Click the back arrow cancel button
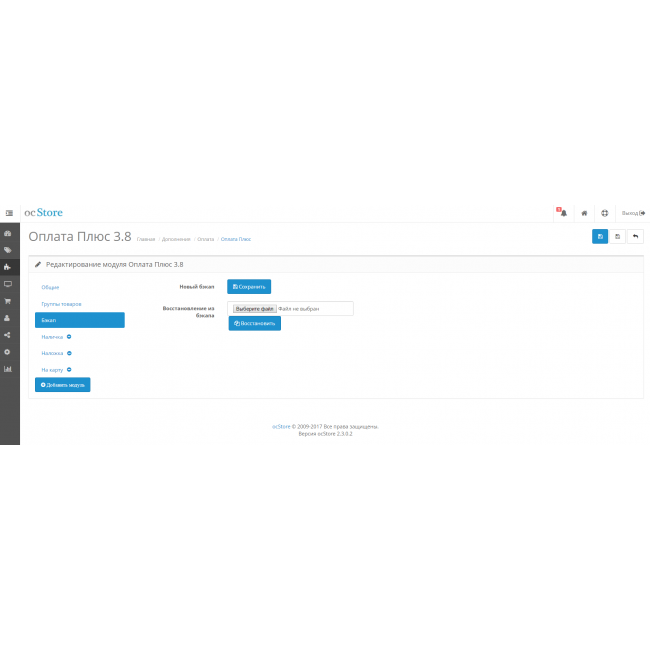 click(x=635, y=237)
